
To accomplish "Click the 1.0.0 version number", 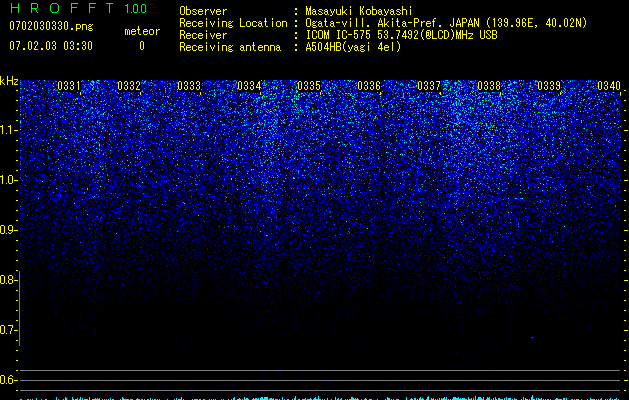I will 136,9.
